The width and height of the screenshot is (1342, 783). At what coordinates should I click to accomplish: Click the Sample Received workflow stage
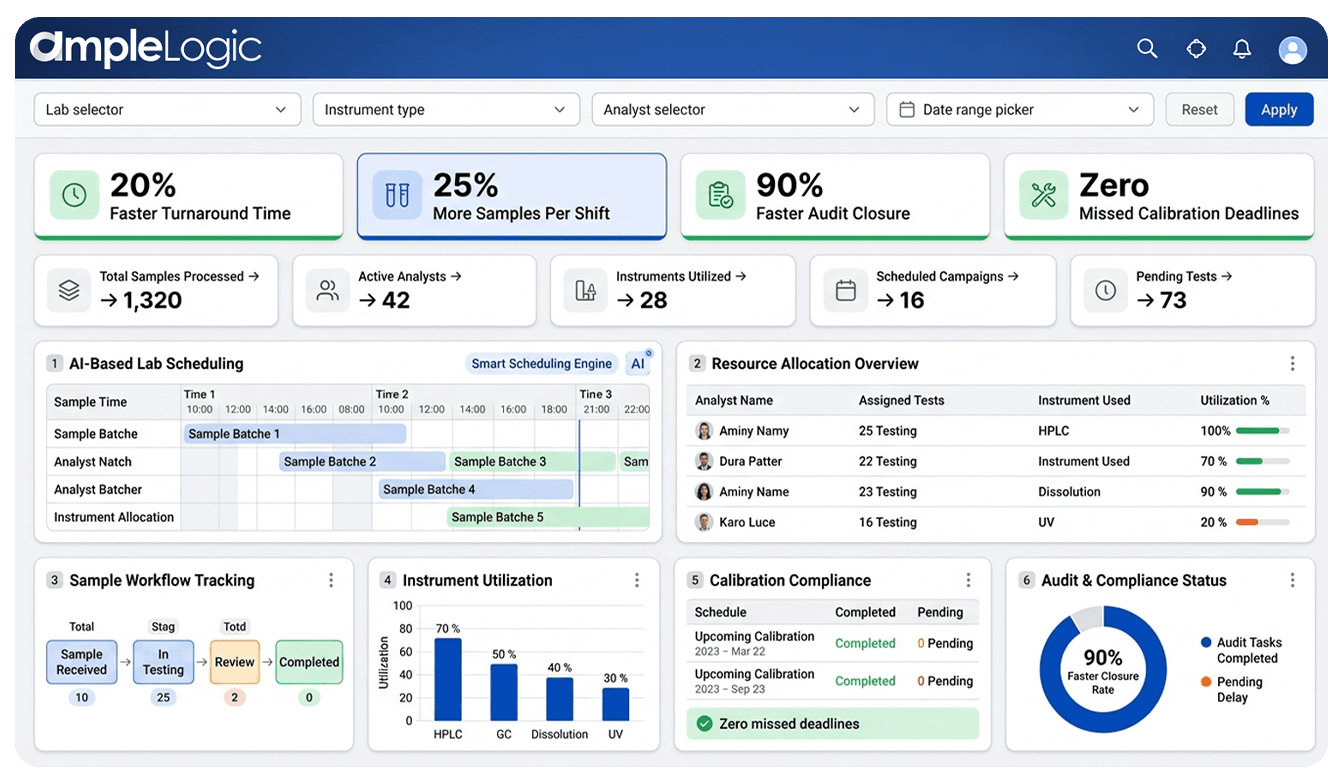click(x=82, y=662)
